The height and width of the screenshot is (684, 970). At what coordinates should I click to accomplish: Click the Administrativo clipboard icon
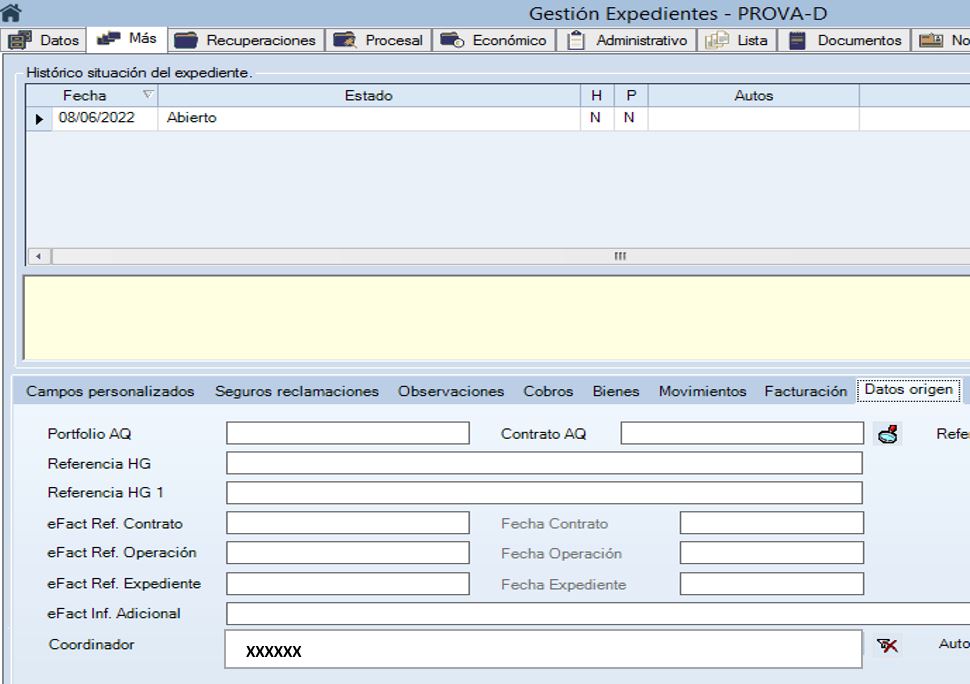[575, 41]
